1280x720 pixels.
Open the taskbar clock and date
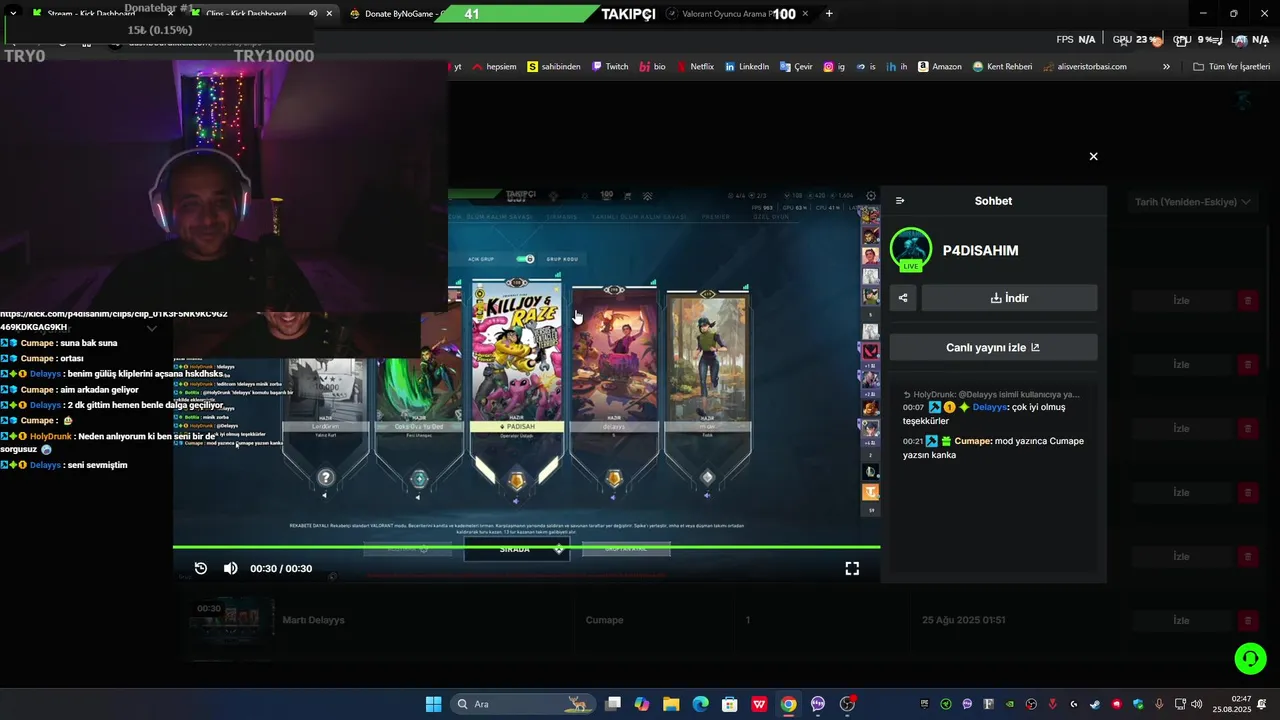click(1232, 704)
